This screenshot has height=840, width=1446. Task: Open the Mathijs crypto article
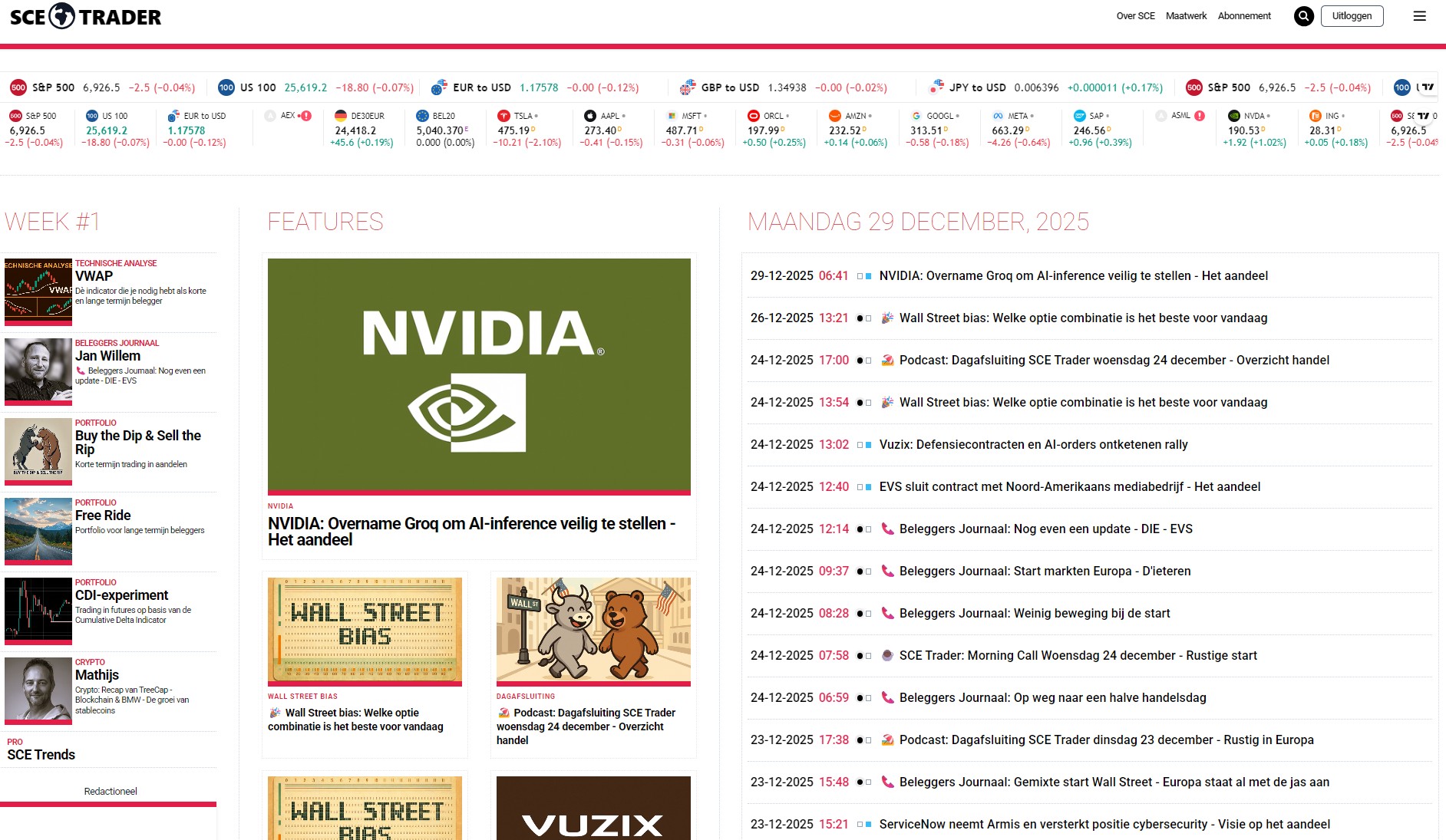pyautogui.click(x=97, y=675)
